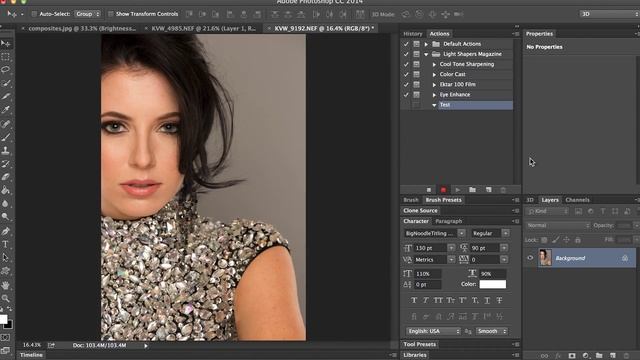Select the Horizontal Type tool
Screen dimensions: 640x360
(x=6, y=244)
